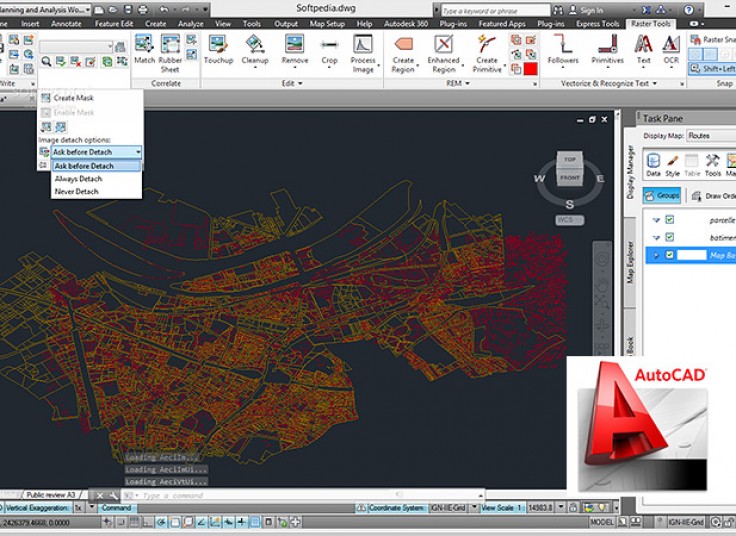This screenshot has height=536, width=736.
Task: Open the Map Setup ribbon tab
Action: click(x=327, y=22)
